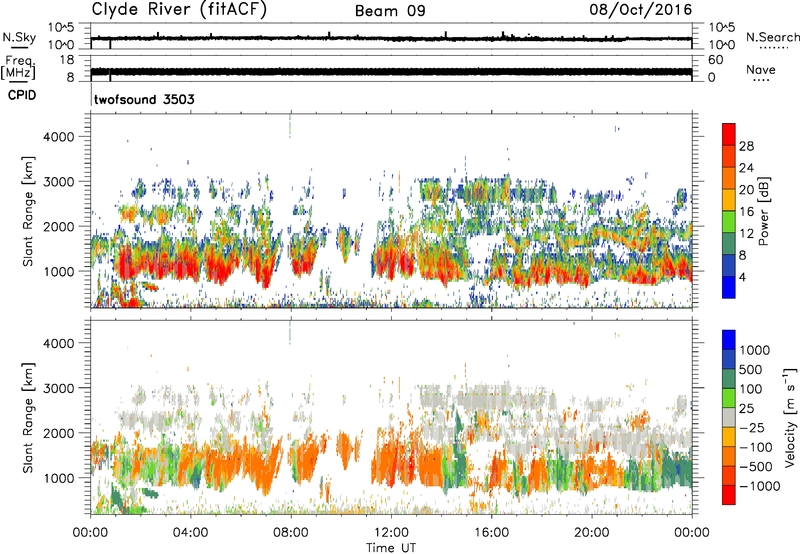Click the 'Beam 09' label

(x=390, y=11)
